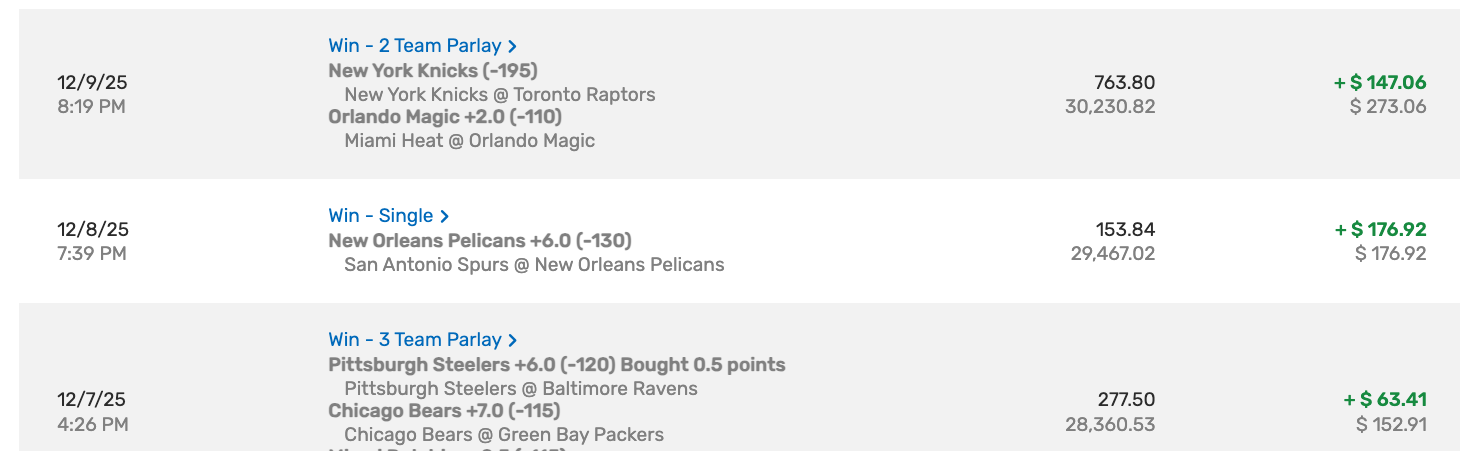
Task: Select New Orleans Pelicans +6.0 (-130) pick
Action: 479,241
